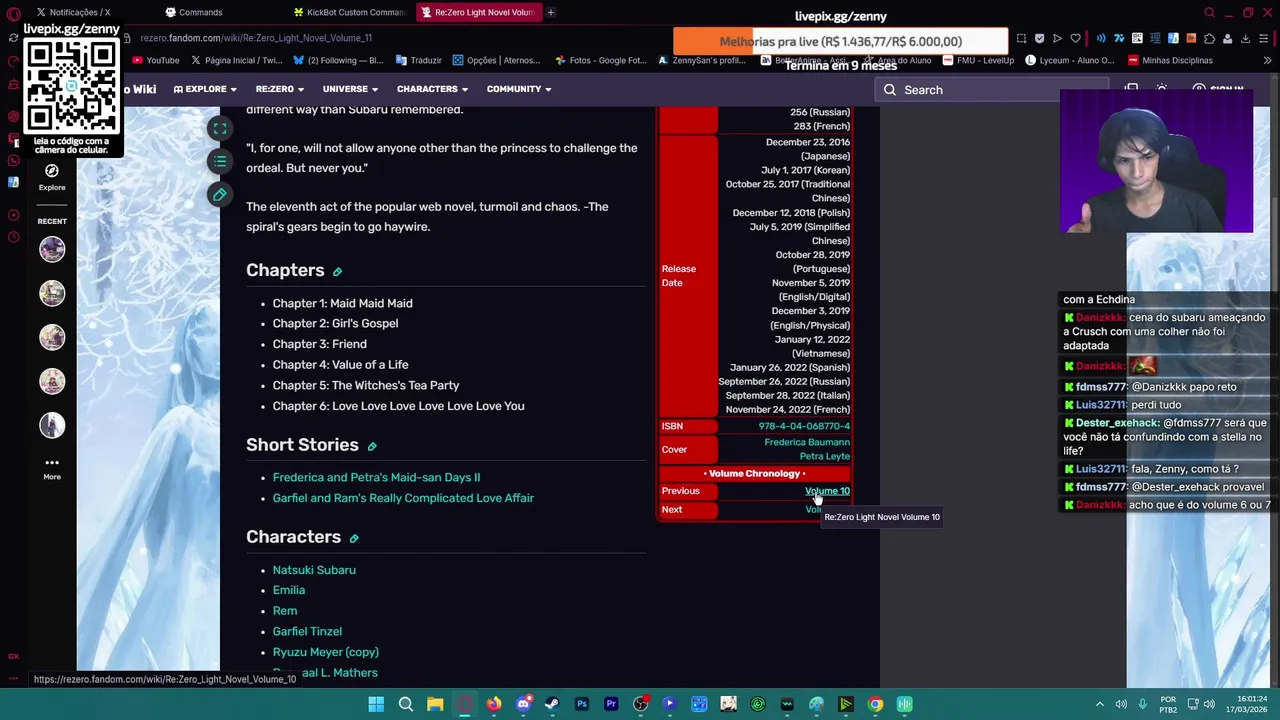The image size is (1280, 720).
Task: Open Petra Leyte cover link
Action: (x=825, y=456)
